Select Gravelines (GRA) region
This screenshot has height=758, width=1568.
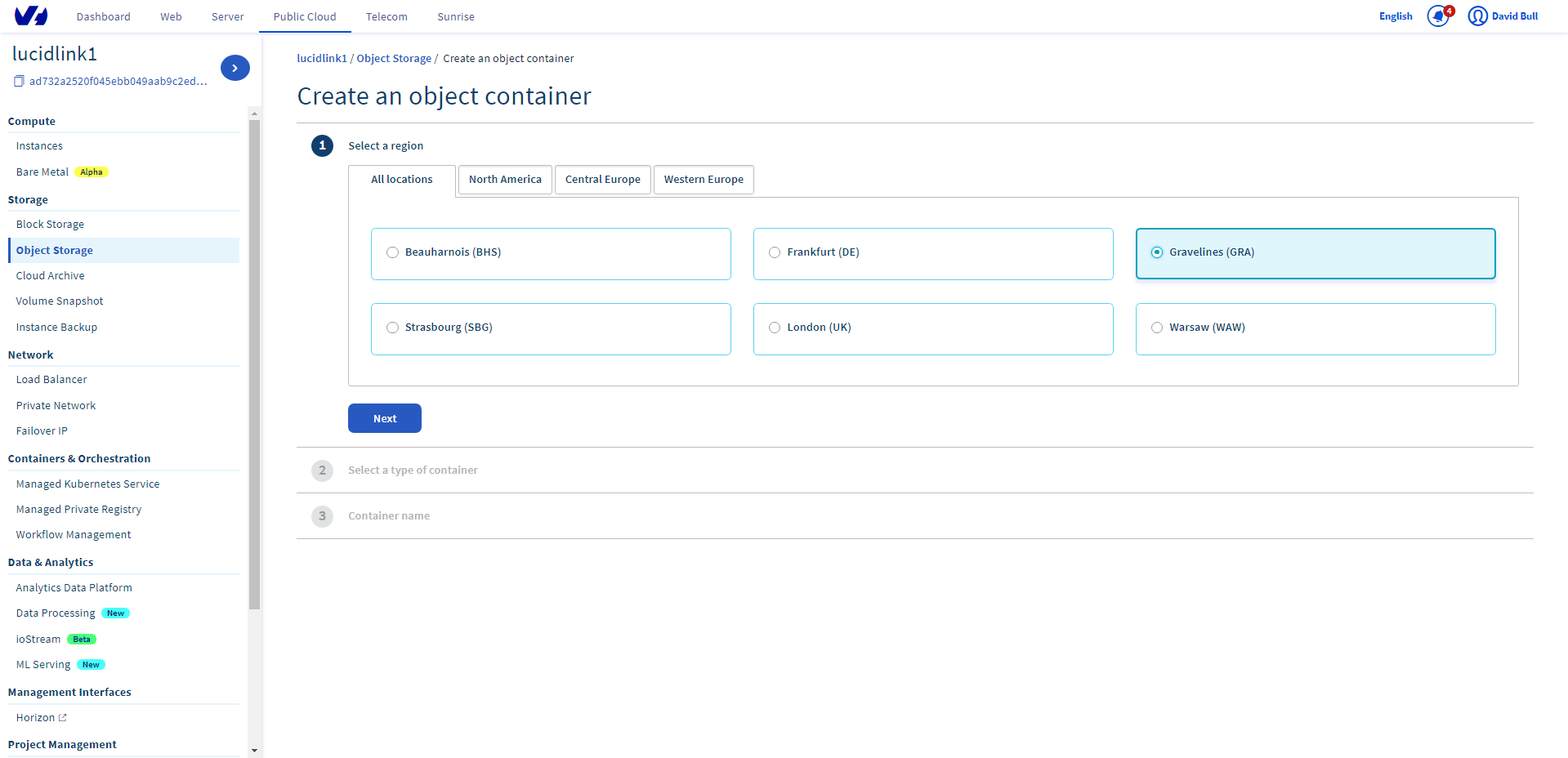[x=1316, y=253]
